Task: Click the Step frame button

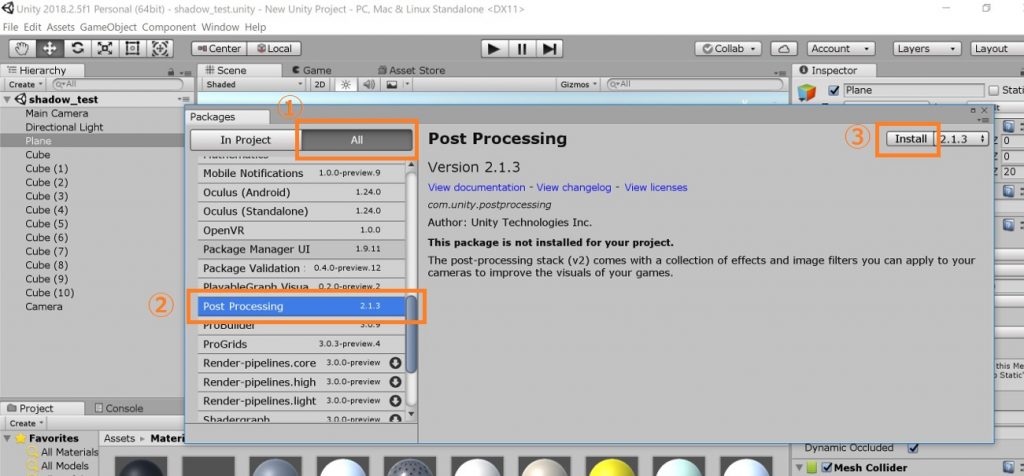Action: [x=549, y=48]
